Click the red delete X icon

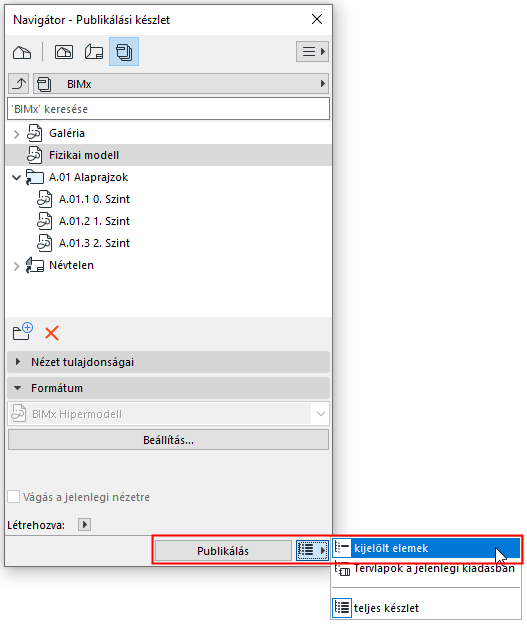52,333
